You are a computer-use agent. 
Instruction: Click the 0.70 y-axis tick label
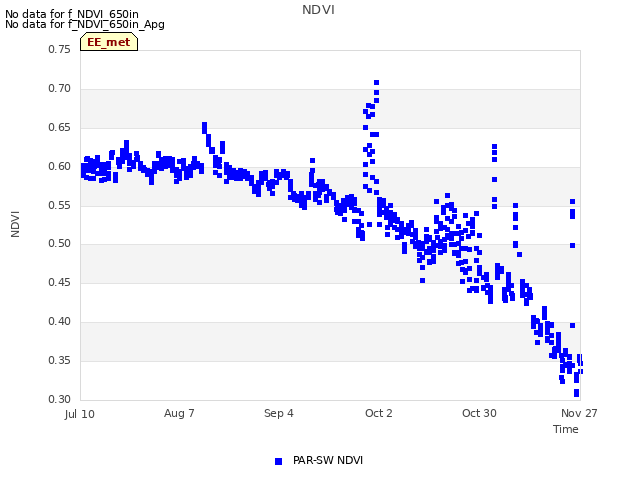(x=60, y=89)
